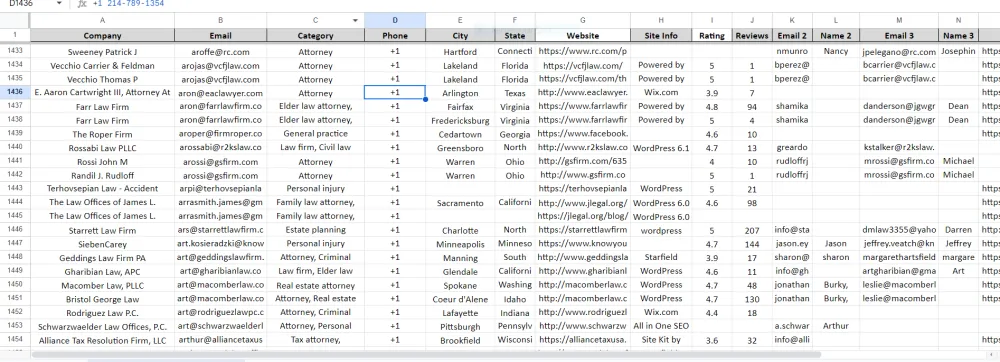Click the Hartford city cell
This screenshot has height=362, width=1000.
coord(460,52)
